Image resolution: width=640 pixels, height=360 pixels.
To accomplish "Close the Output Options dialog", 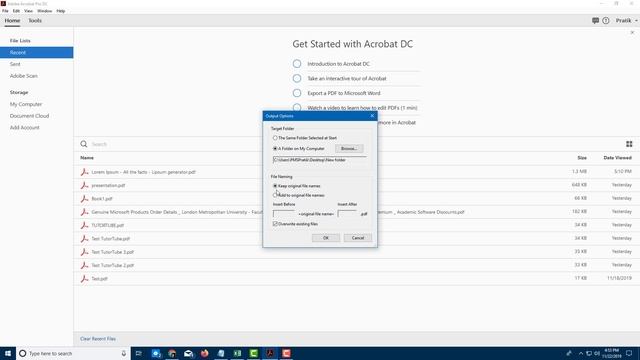I will 372,116.
